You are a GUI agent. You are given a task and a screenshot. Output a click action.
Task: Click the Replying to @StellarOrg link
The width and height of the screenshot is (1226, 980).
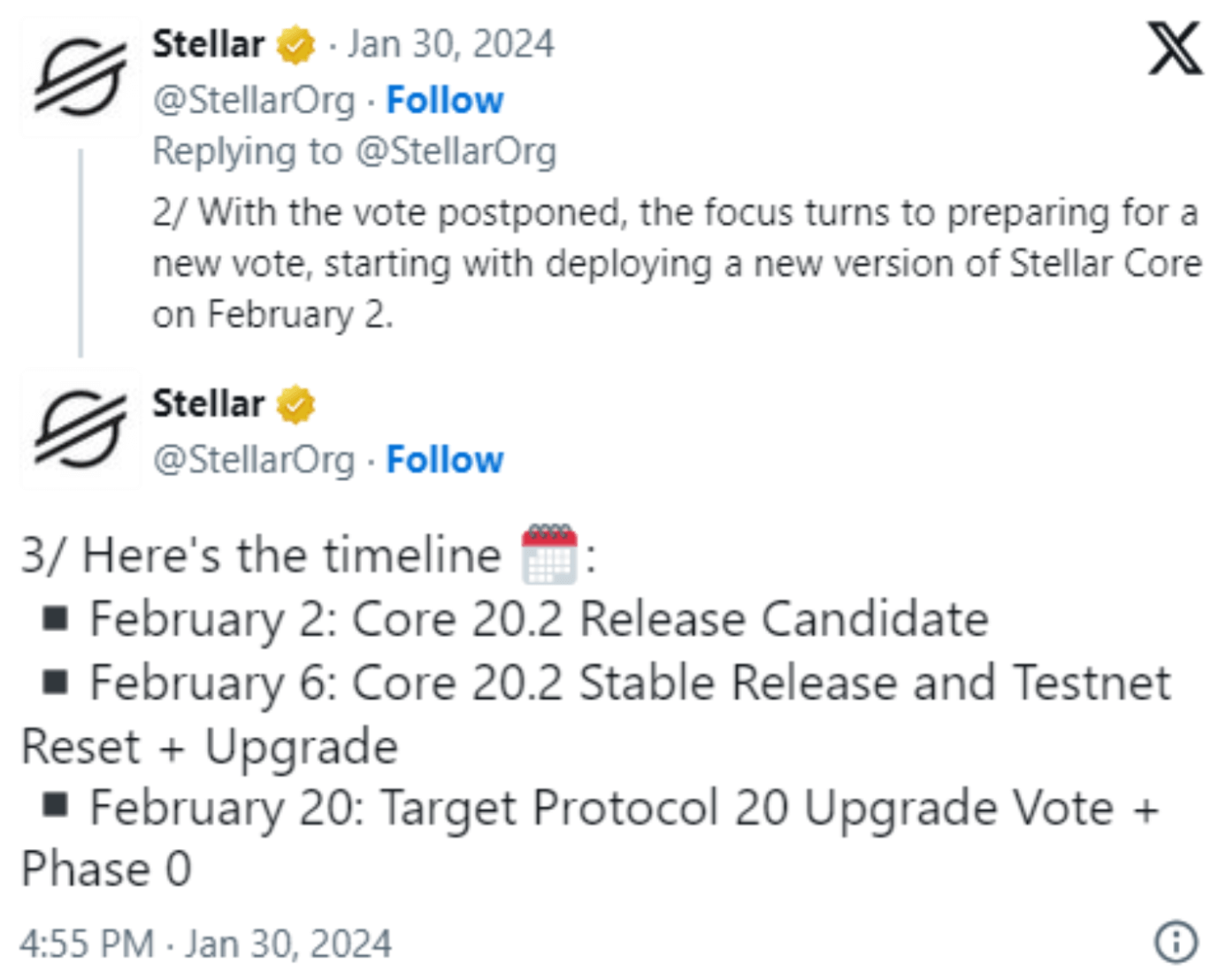click(354, 150)
